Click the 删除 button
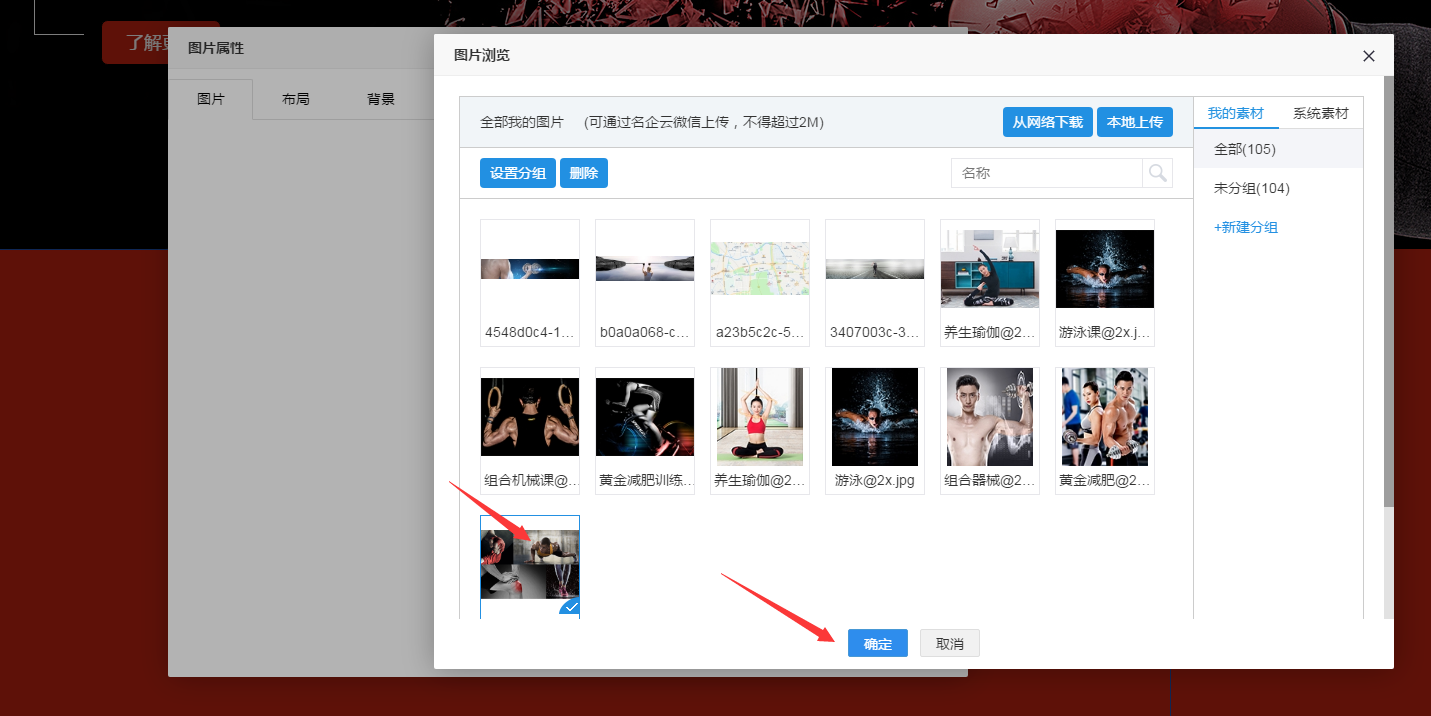 583,173
